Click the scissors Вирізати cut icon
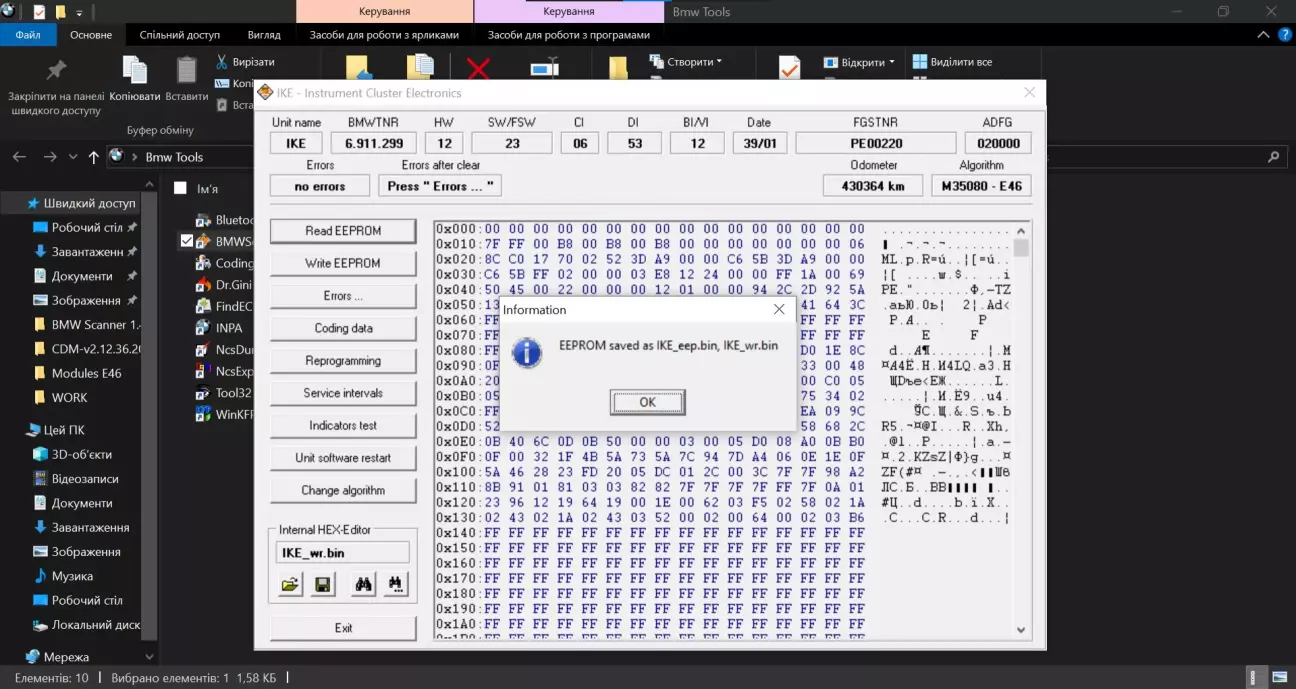Screen dimensions: 1296x689 tap(222, 62)
